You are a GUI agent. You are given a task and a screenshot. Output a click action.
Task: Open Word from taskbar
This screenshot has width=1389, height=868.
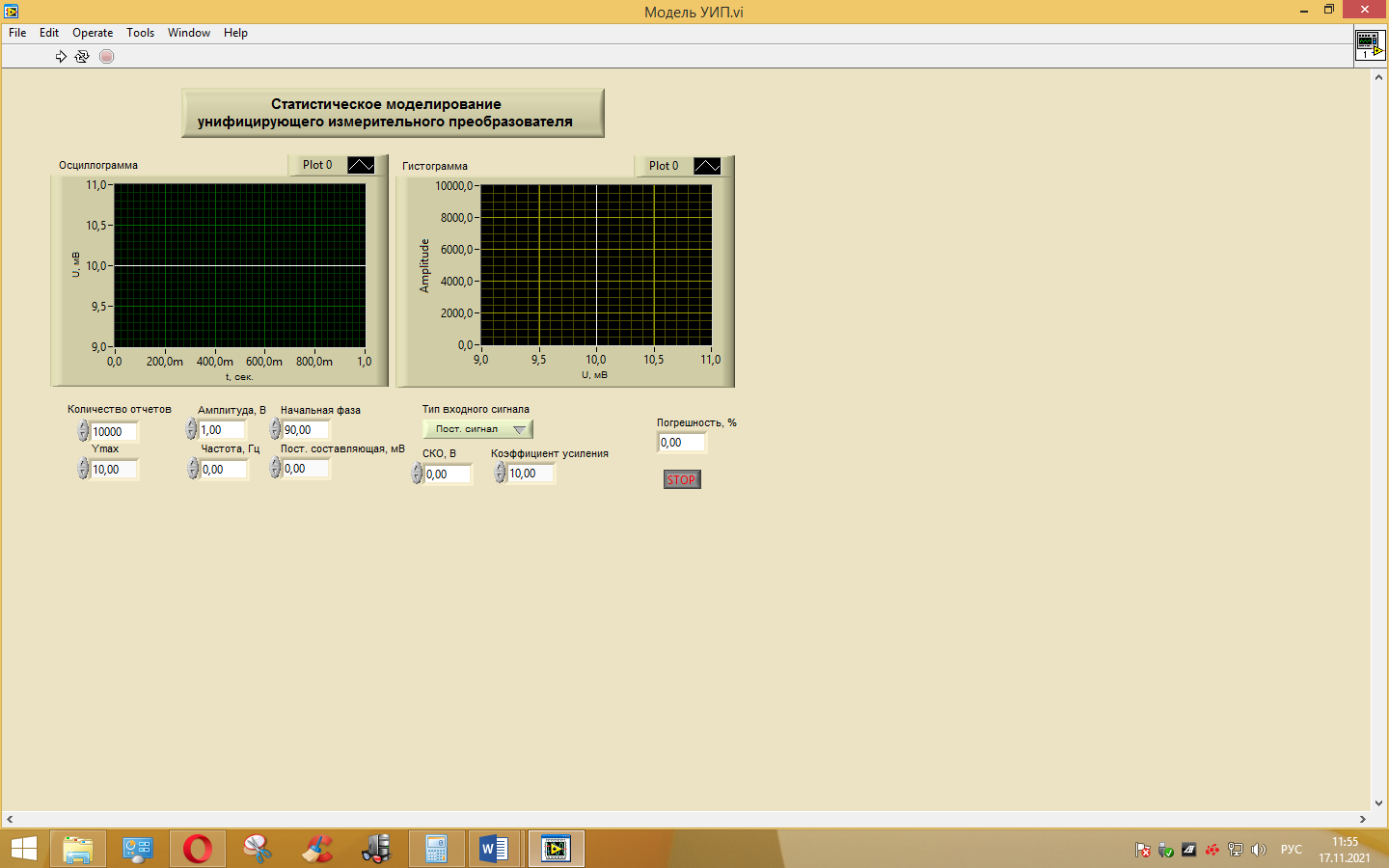click(494, 849)
